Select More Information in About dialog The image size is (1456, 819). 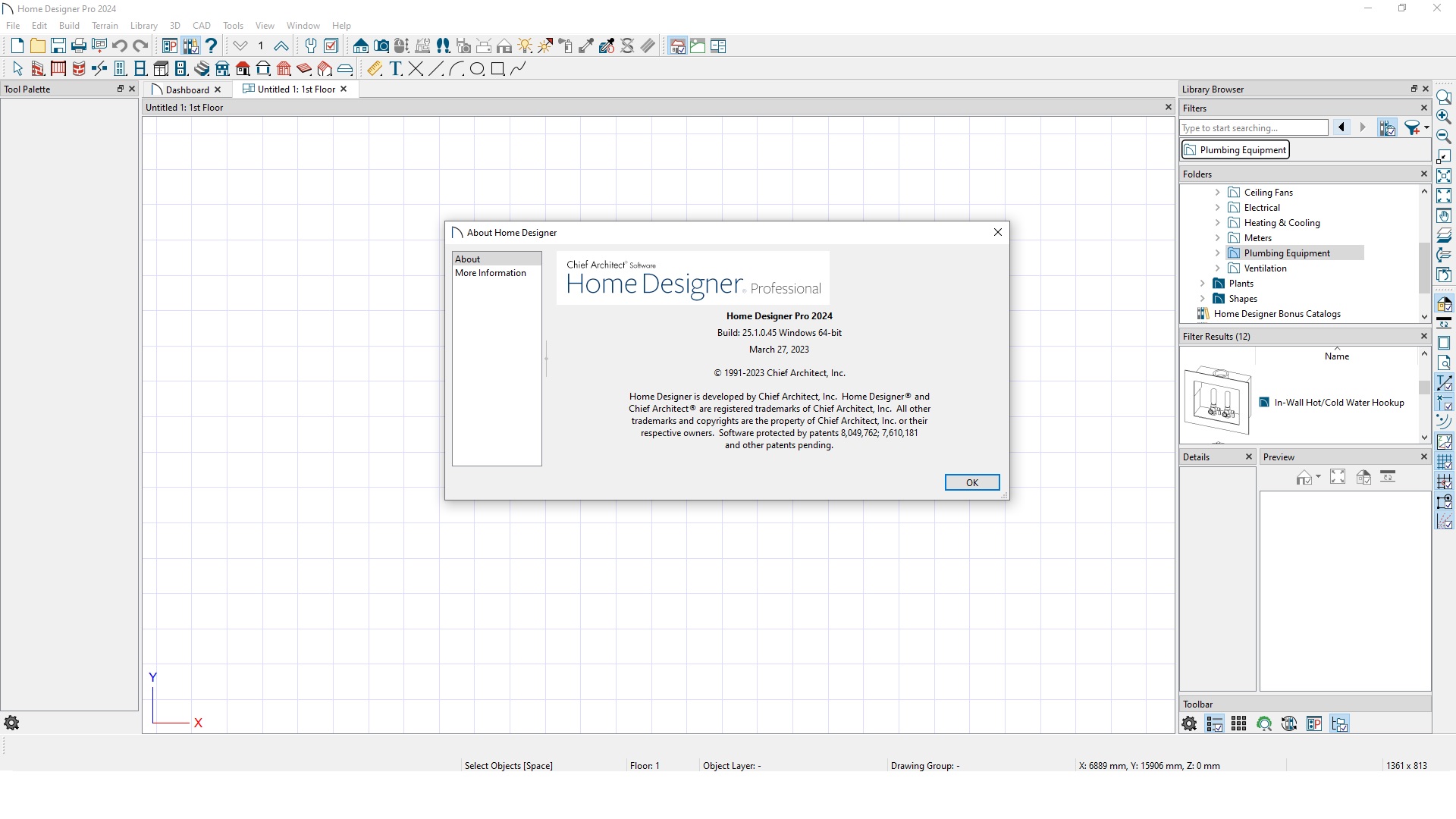[491, 273]
